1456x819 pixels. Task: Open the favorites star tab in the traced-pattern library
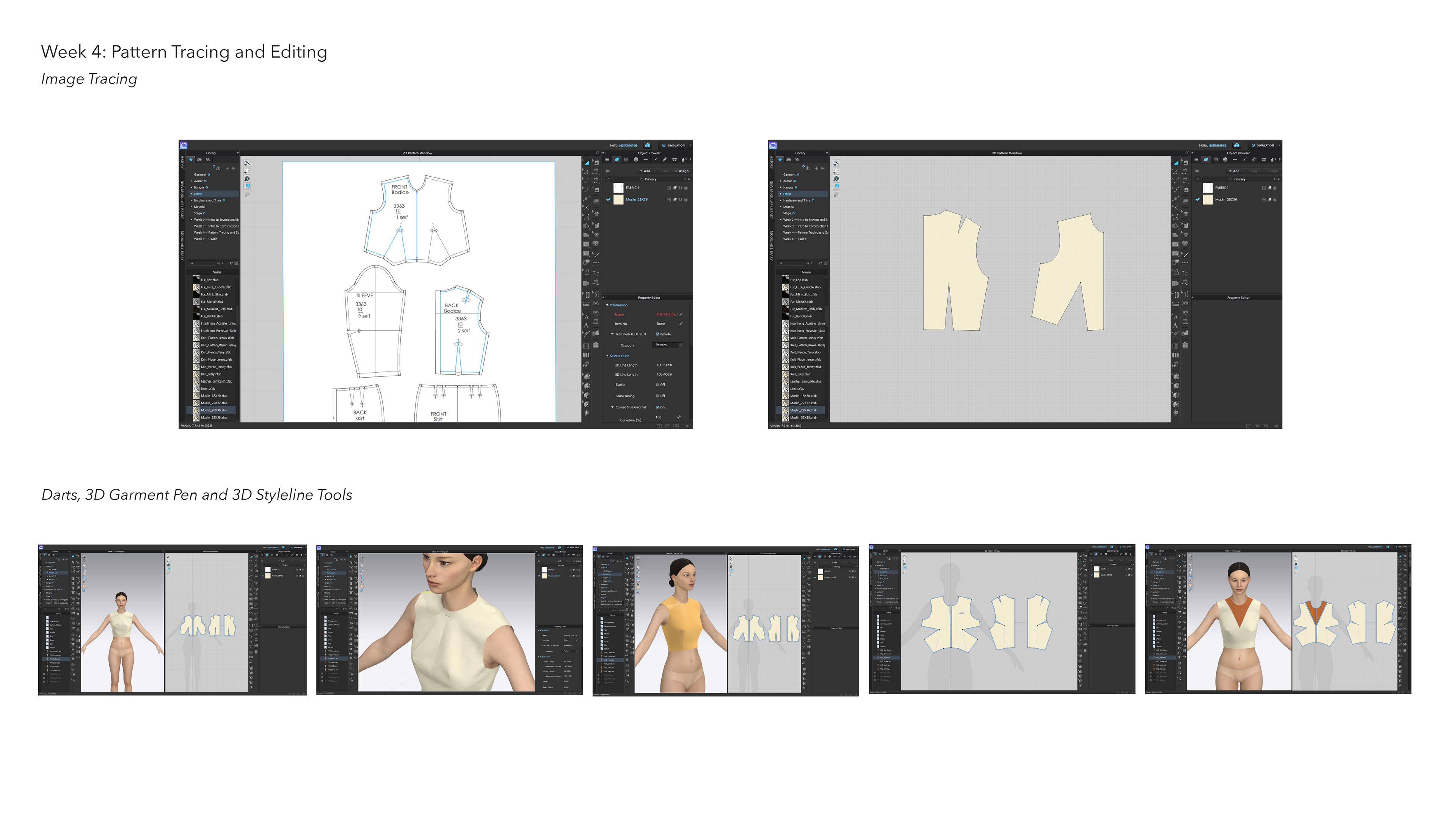point(191,160)
